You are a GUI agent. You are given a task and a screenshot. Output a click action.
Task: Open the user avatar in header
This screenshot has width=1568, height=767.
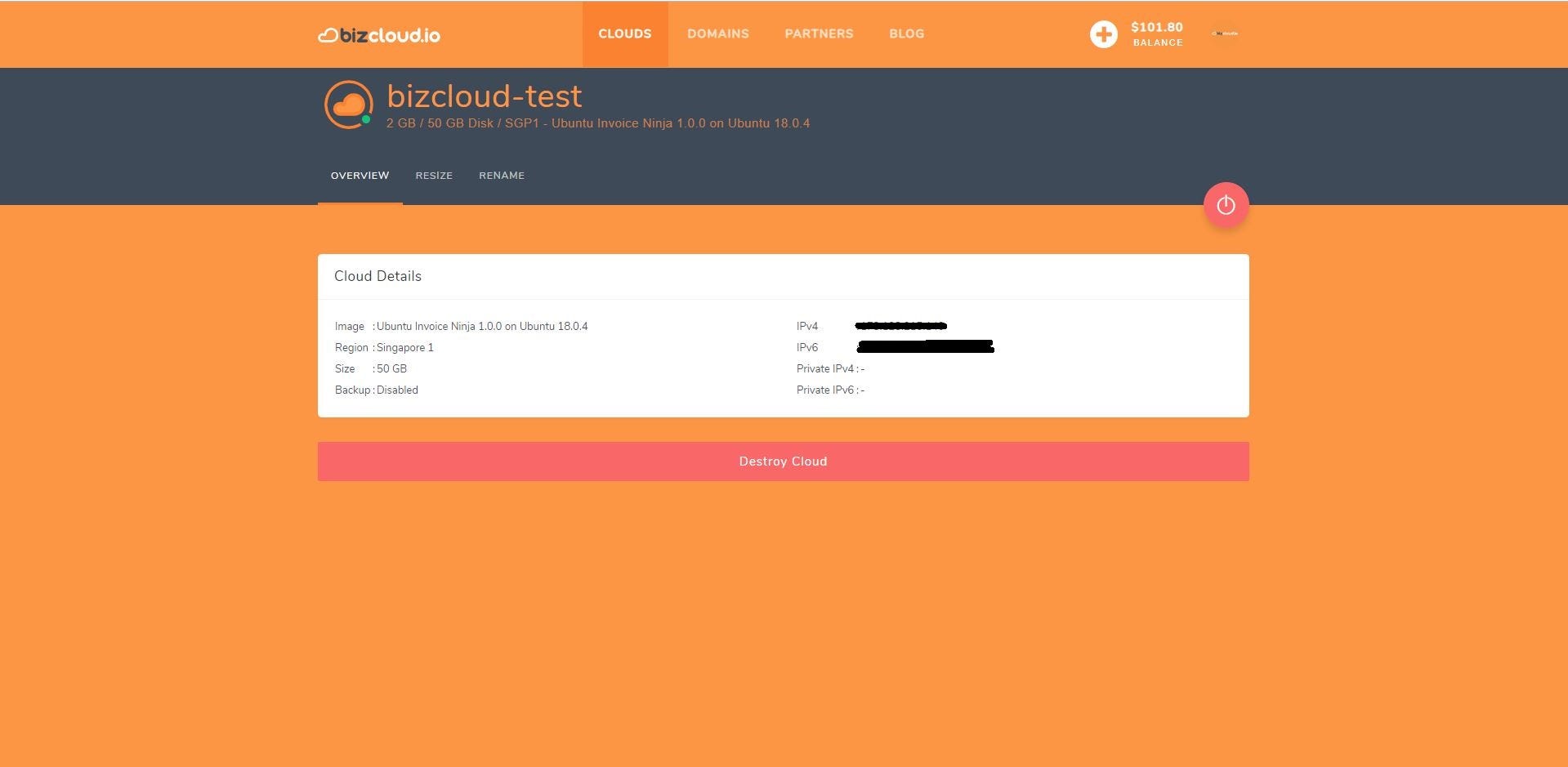[1225, 33]
